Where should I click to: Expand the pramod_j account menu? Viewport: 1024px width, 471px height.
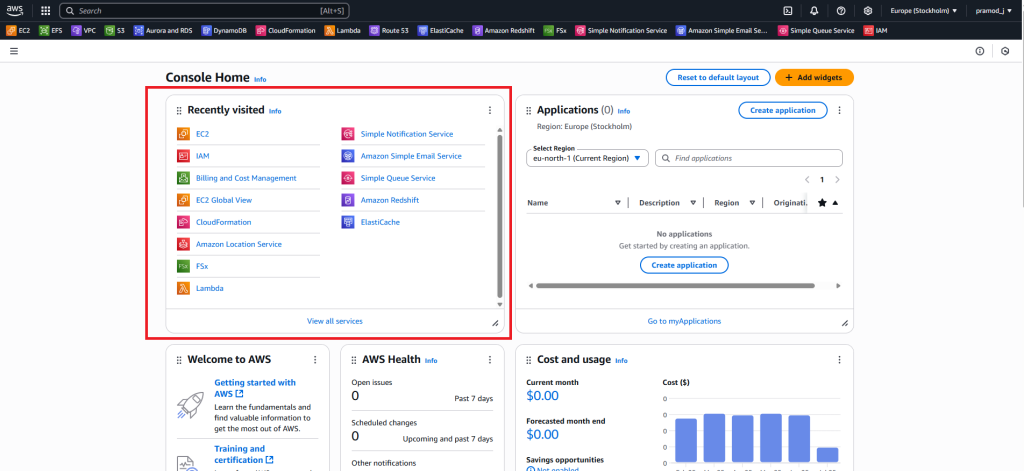(x=995, y=10)
